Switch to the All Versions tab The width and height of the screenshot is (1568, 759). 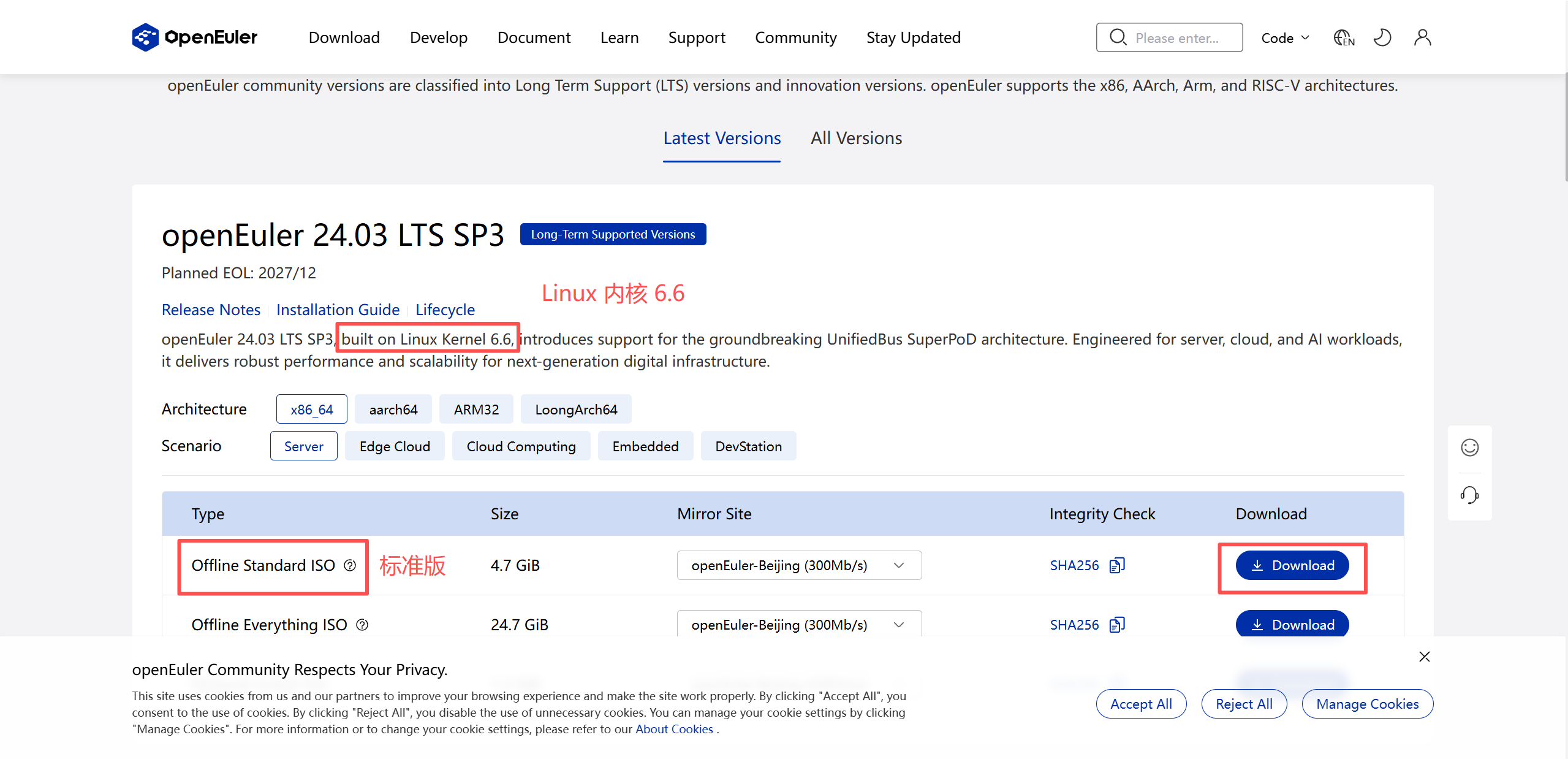point(856,139)
